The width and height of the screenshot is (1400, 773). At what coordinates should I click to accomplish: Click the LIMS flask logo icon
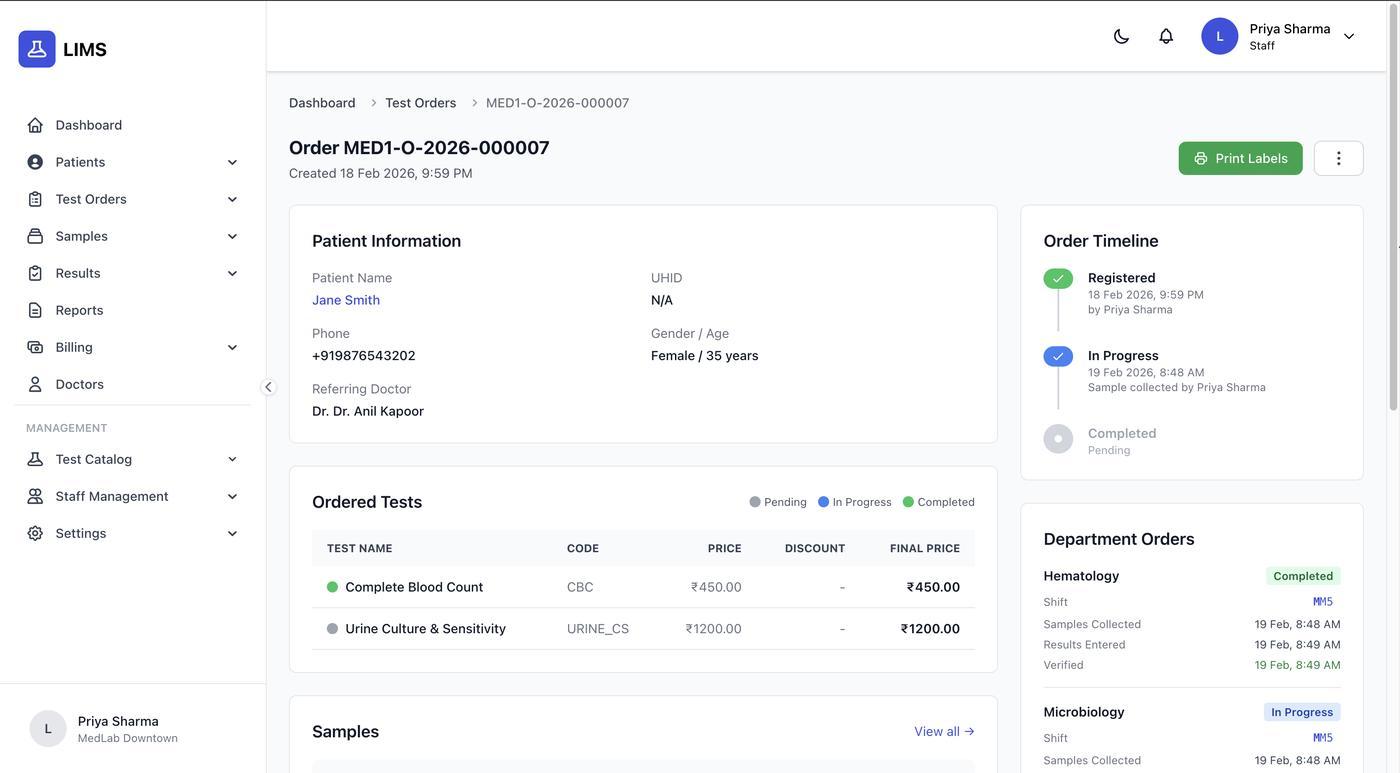click(x=37, y=49)
